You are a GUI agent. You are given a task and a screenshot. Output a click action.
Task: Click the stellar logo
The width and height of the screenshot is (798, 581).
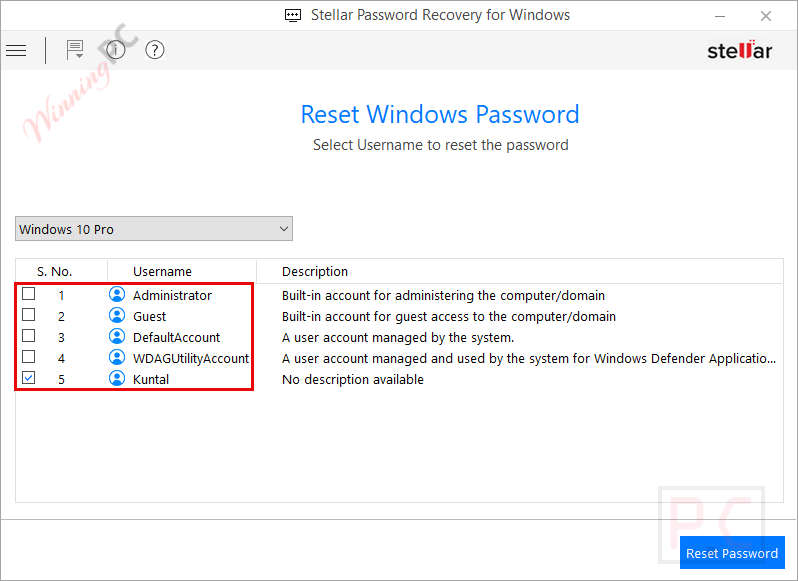point(739,50)
